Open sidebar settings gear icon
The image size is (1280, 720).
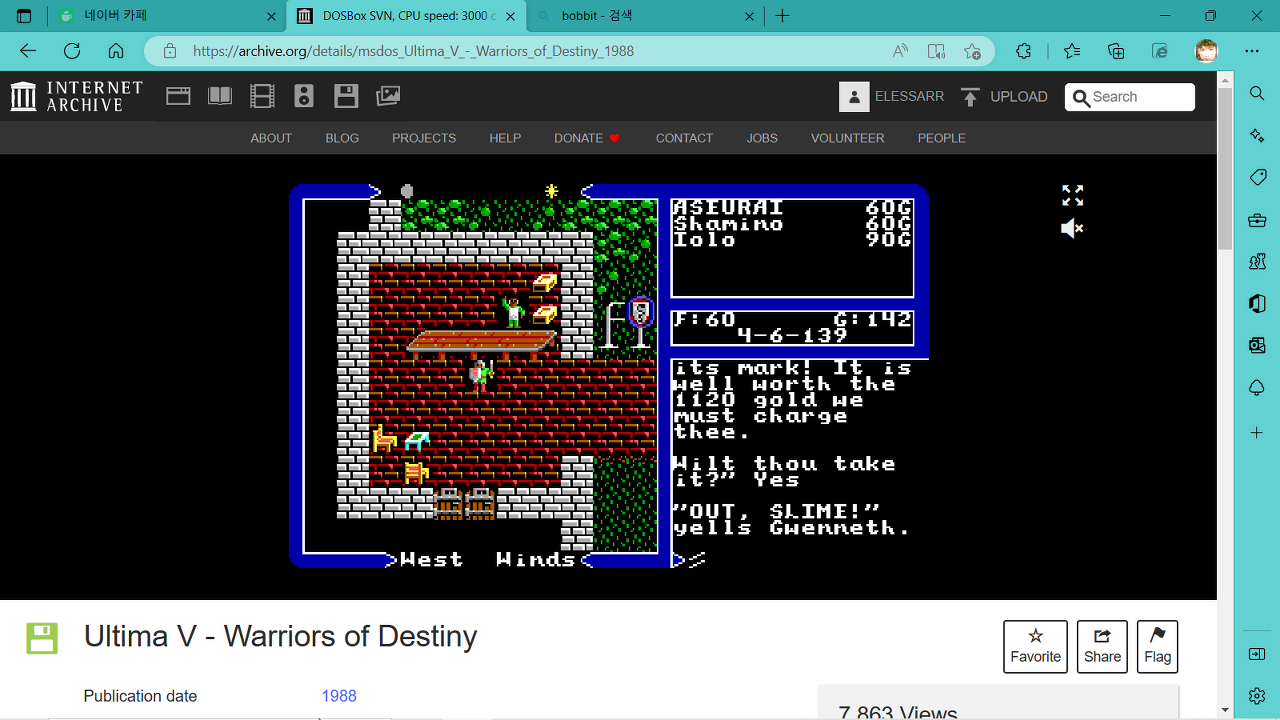(1257, 696)
